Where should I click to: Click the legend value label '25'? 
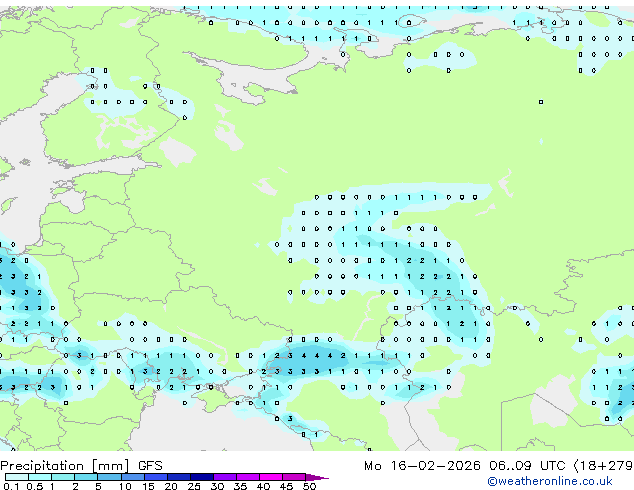click(x=194, y=486)
